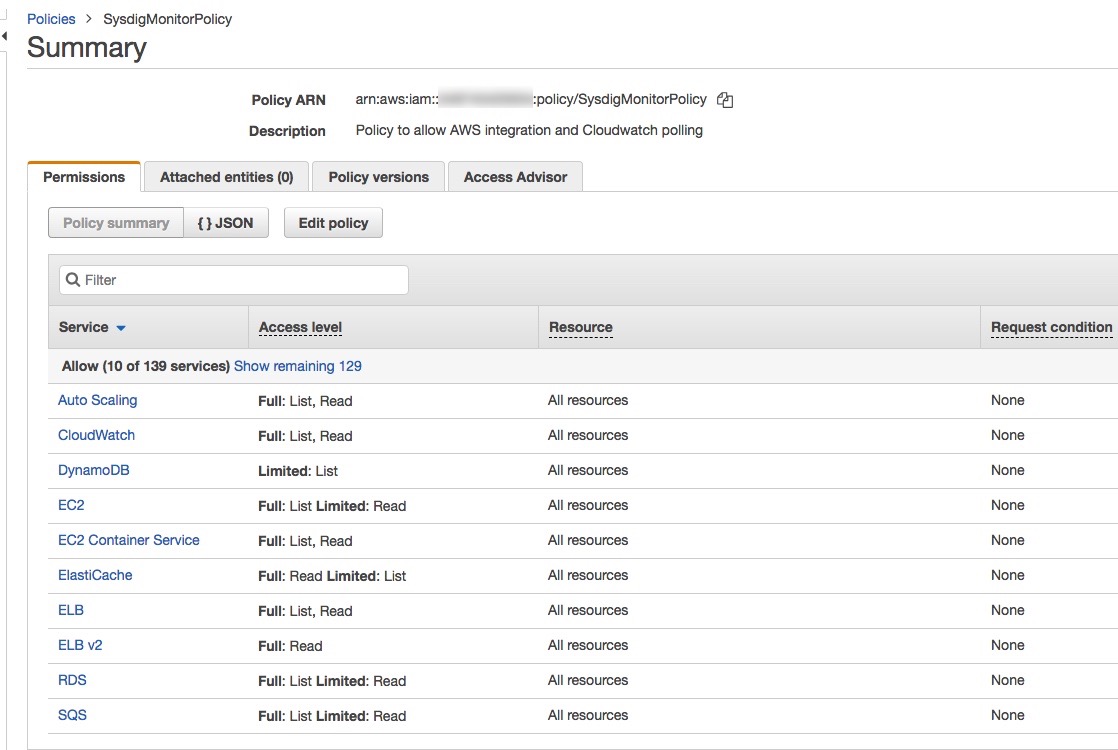This screenshot has width=1118, height=750.
Task: Open the CloudWatch service link
Action: tap(96, 435)
